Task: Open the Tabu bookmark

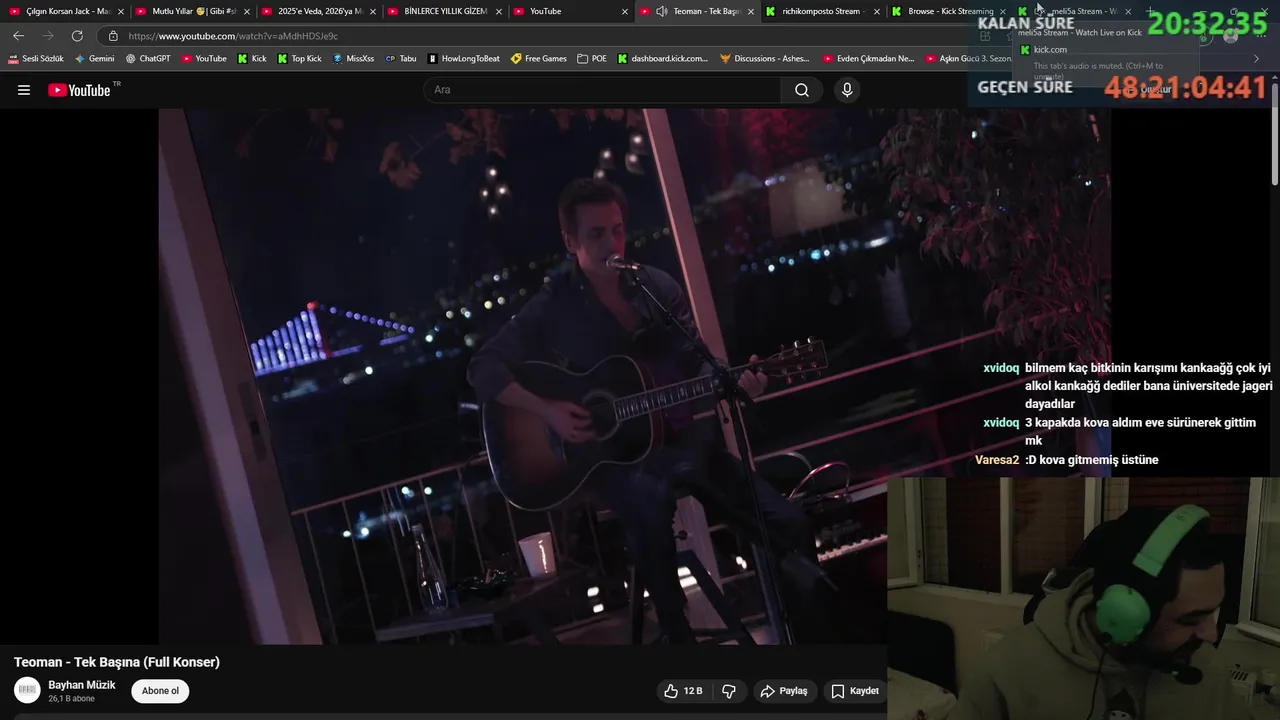Action: click(401, 59)
